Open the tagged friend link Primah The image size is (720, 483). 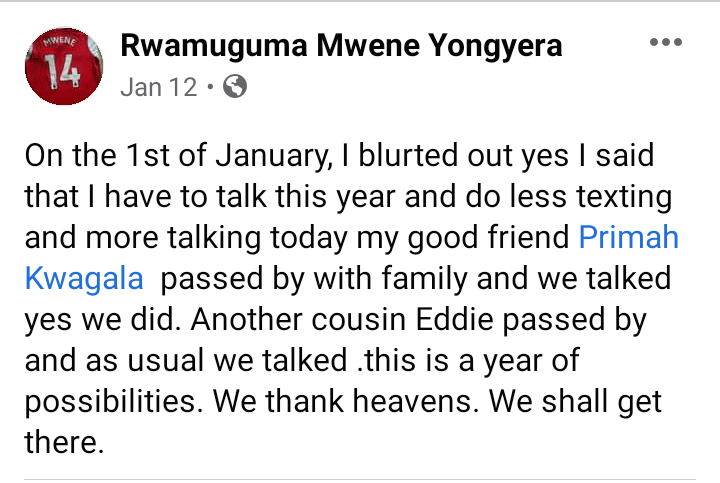pos(629,238)
